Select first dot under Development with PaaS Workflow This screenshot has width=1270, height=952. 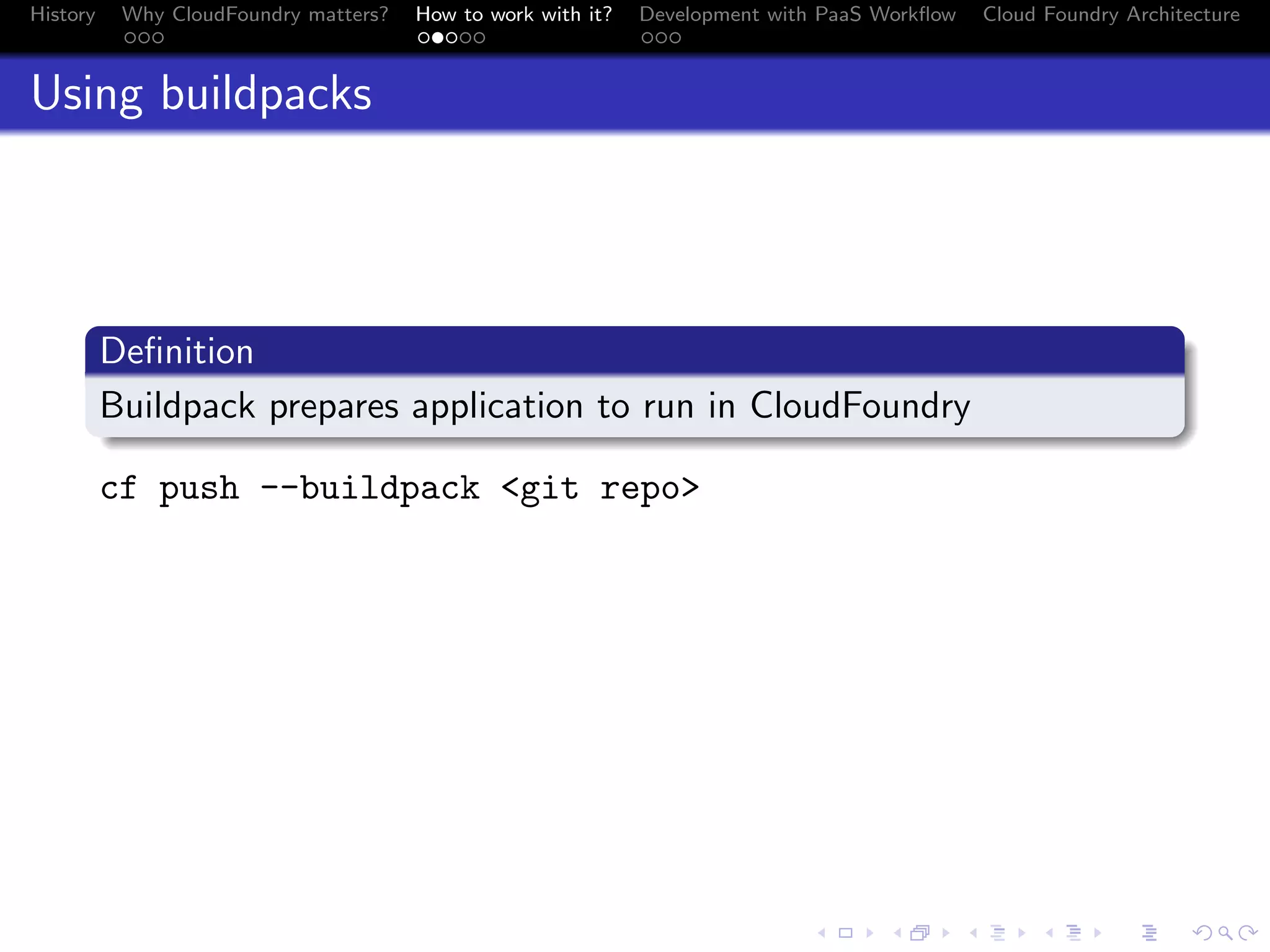coord(647,38)
